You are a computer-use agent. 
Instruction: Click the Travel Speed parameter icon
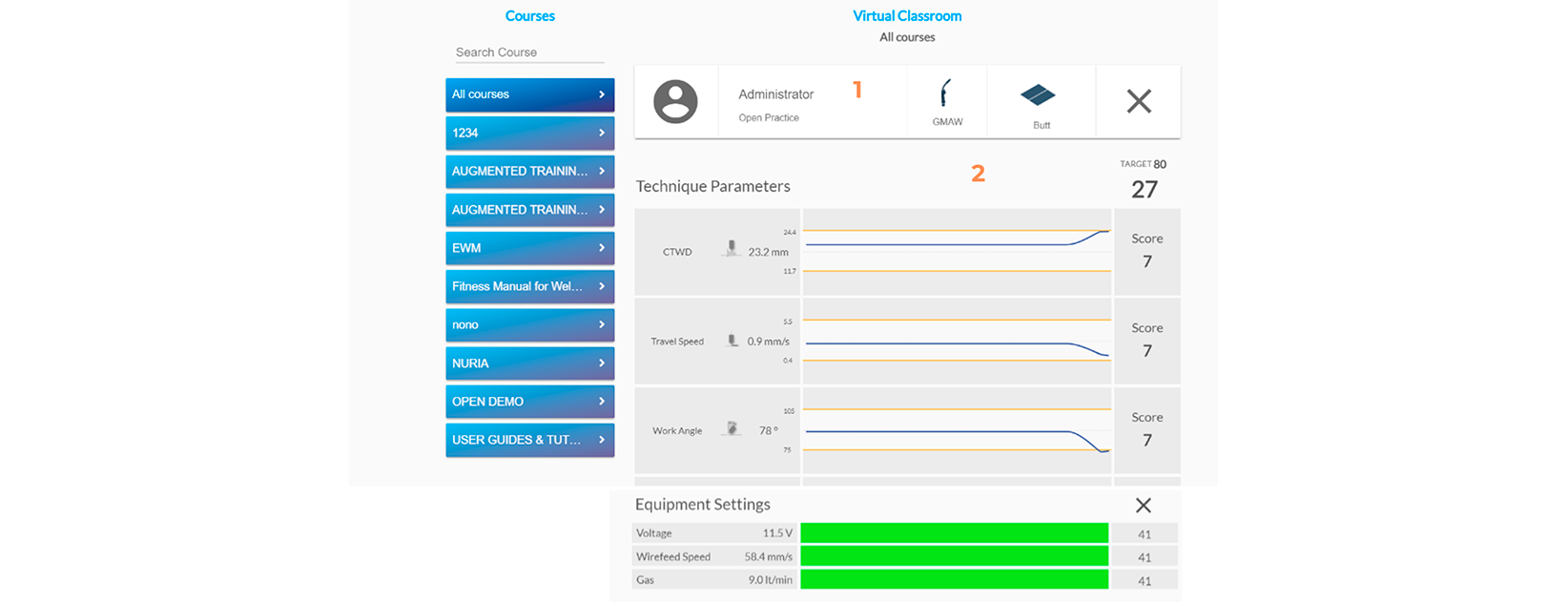coord(732,341)
